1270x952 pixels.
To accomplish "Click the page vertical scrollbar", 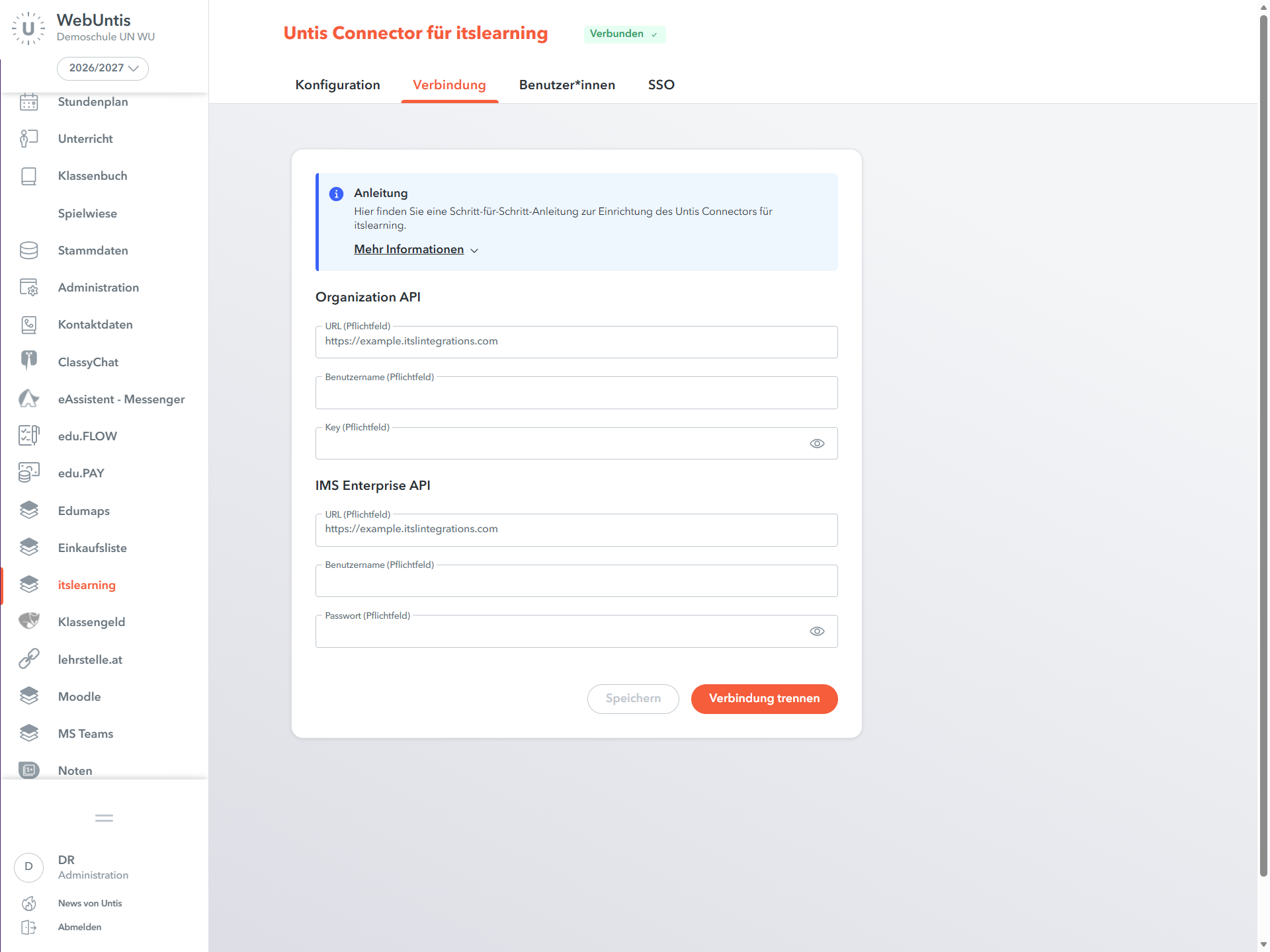I will pyautogui.click(x=1263, y=446).
